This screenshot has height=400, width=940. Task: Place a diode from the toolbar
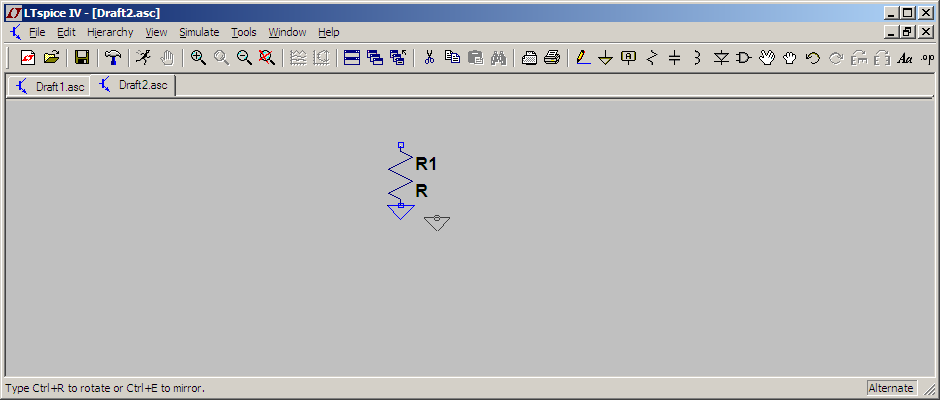tap(721, 58)
